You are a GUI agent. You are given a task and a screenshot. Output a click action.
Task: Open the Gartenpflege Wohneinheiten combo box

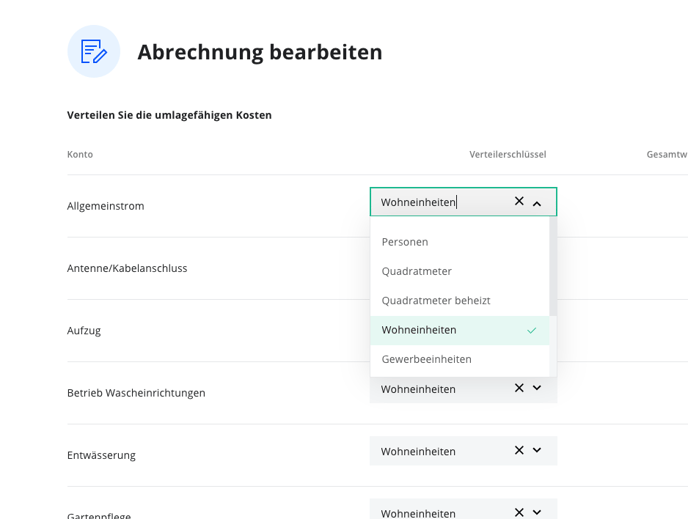463,509
